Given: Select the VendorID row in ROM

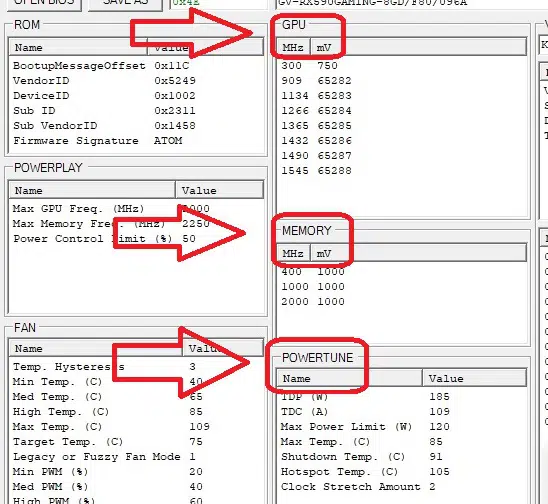Looking at the screenshot, I should pyautogui.click(x=136, y=81).
